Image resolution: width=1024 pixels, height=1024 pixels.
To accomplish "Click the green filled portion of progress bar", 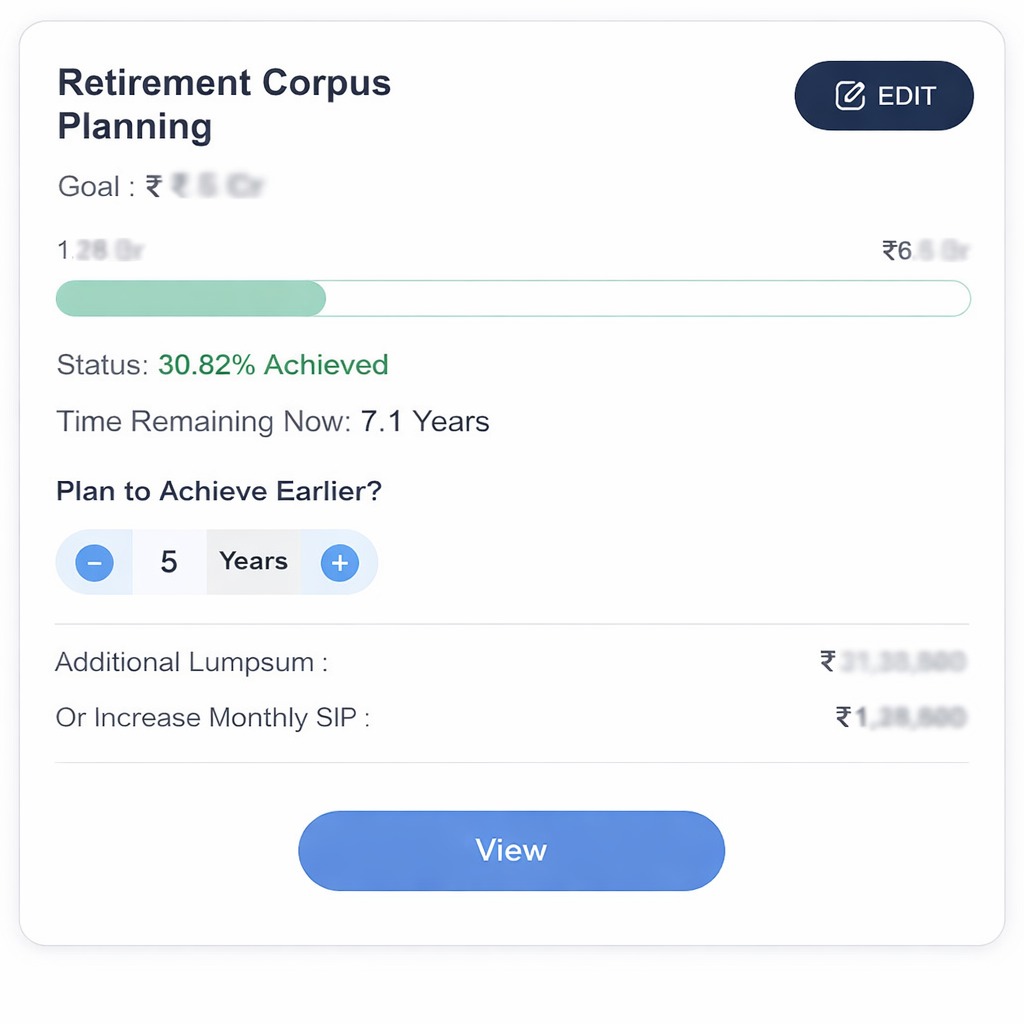I will coord(190,299).
